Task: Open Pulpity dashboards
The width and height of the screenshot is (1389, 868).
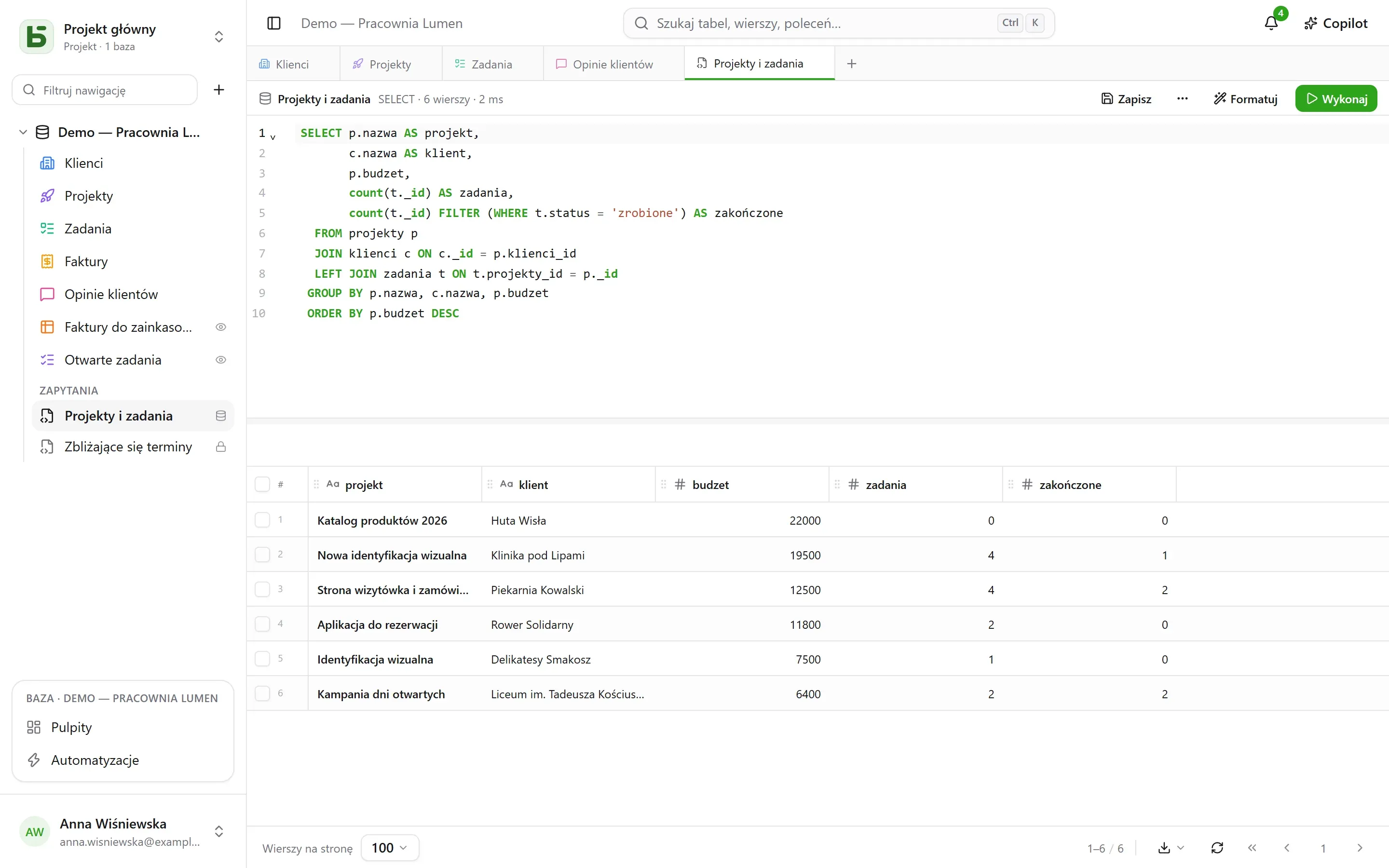Action: pos(122,727)
